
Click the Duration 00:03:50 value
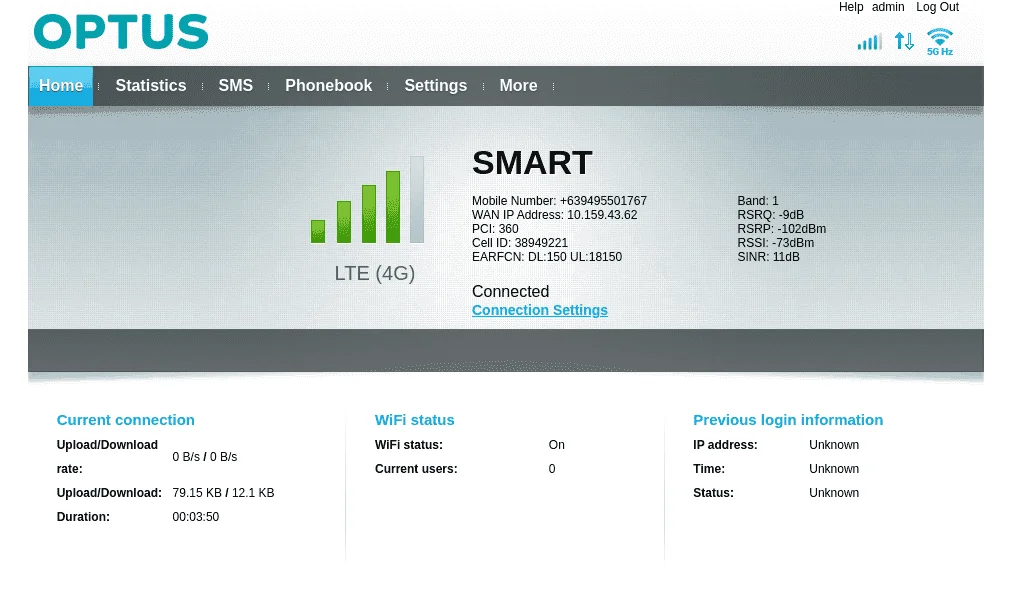(196, 517)
